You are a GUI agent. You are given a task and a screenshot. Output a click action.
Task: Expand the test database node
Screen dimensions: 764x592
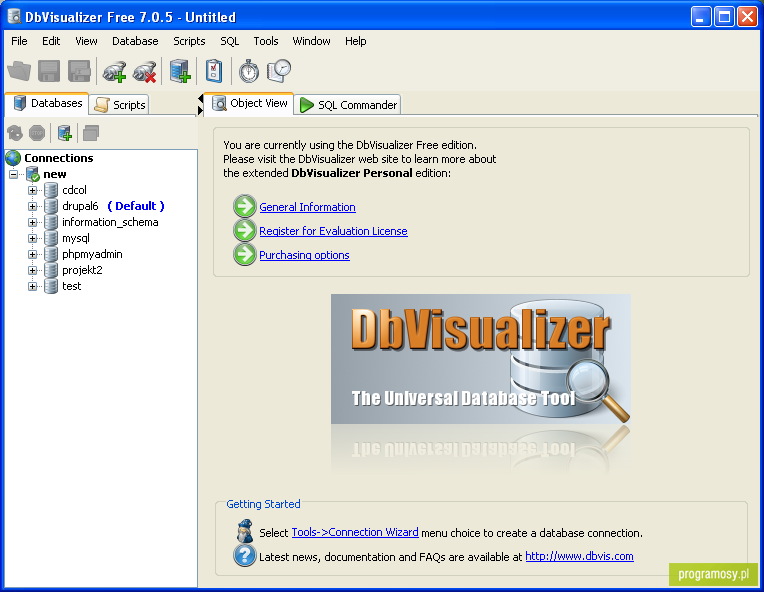32,286
